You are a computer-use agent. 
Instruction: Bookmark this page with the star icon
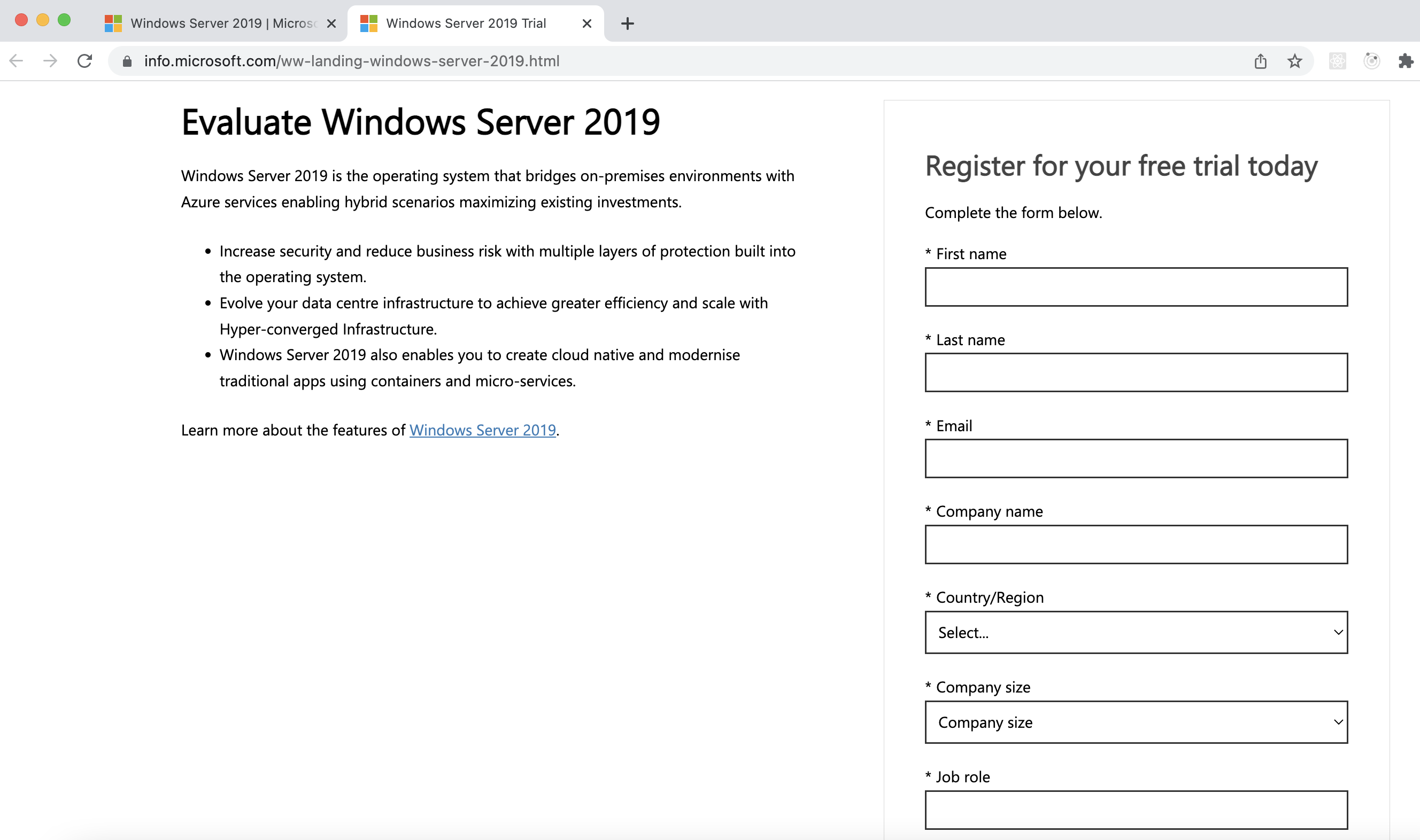coord(1294,60)
